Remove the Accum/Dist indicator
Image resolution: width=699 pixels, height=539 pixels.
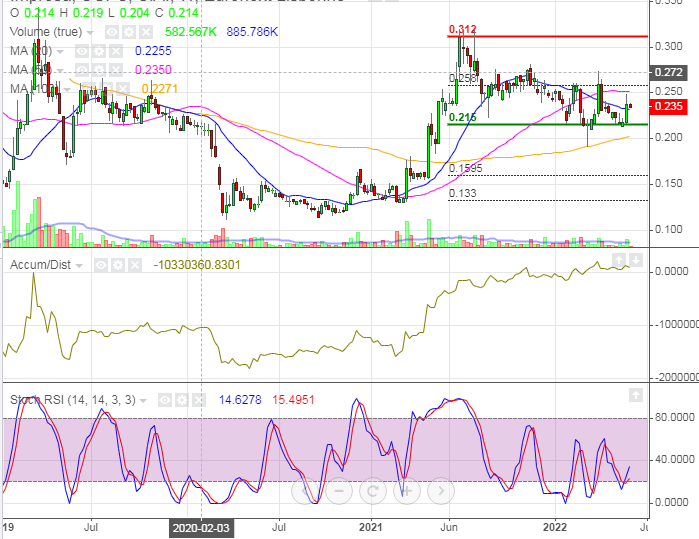[135, 265]
